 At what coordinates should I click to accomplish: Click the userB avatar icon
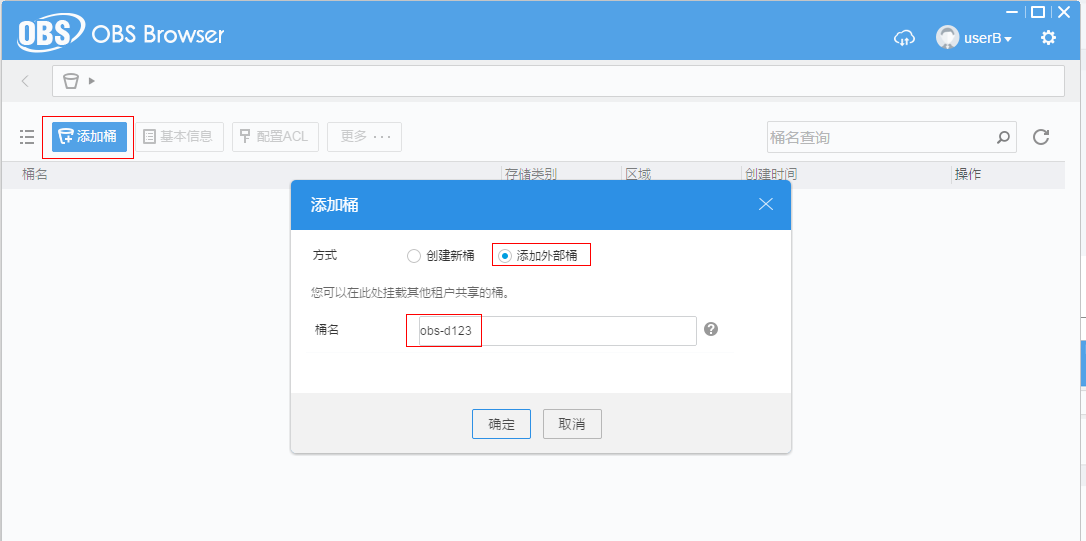tap(947, 37)
